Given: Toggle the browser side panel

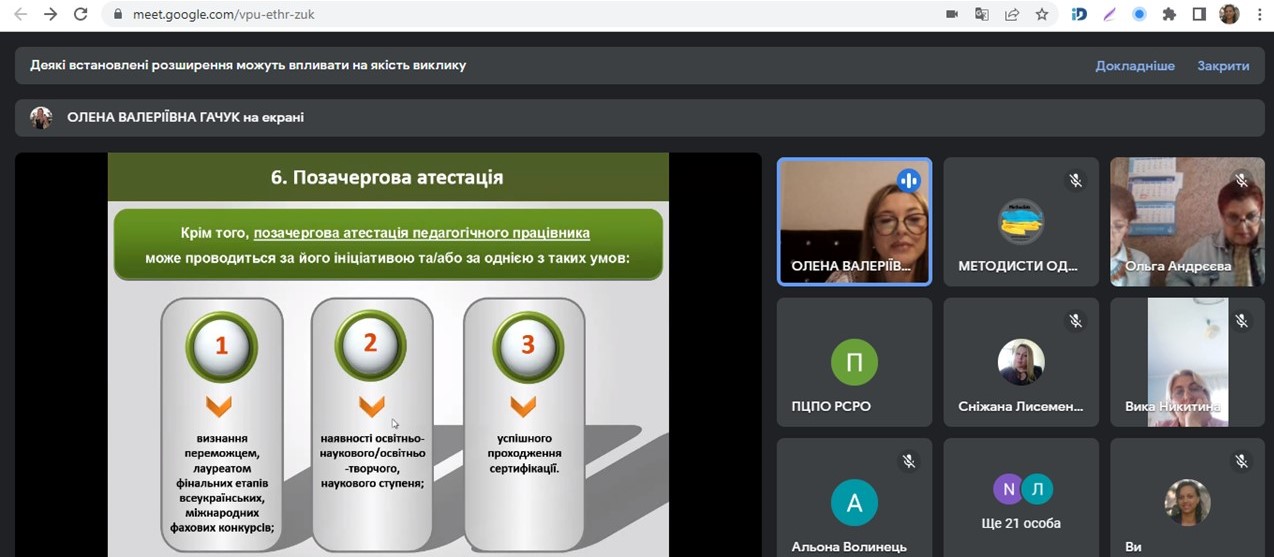Looking at the screenshot, I should tap(1199, 14).
